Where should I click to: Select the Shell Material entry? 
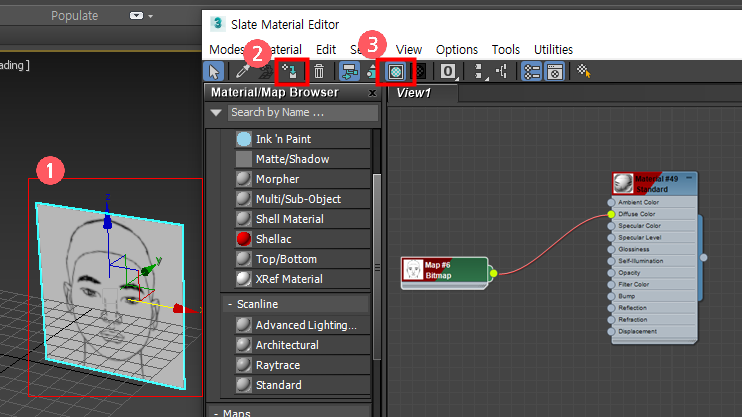[302, 219]
